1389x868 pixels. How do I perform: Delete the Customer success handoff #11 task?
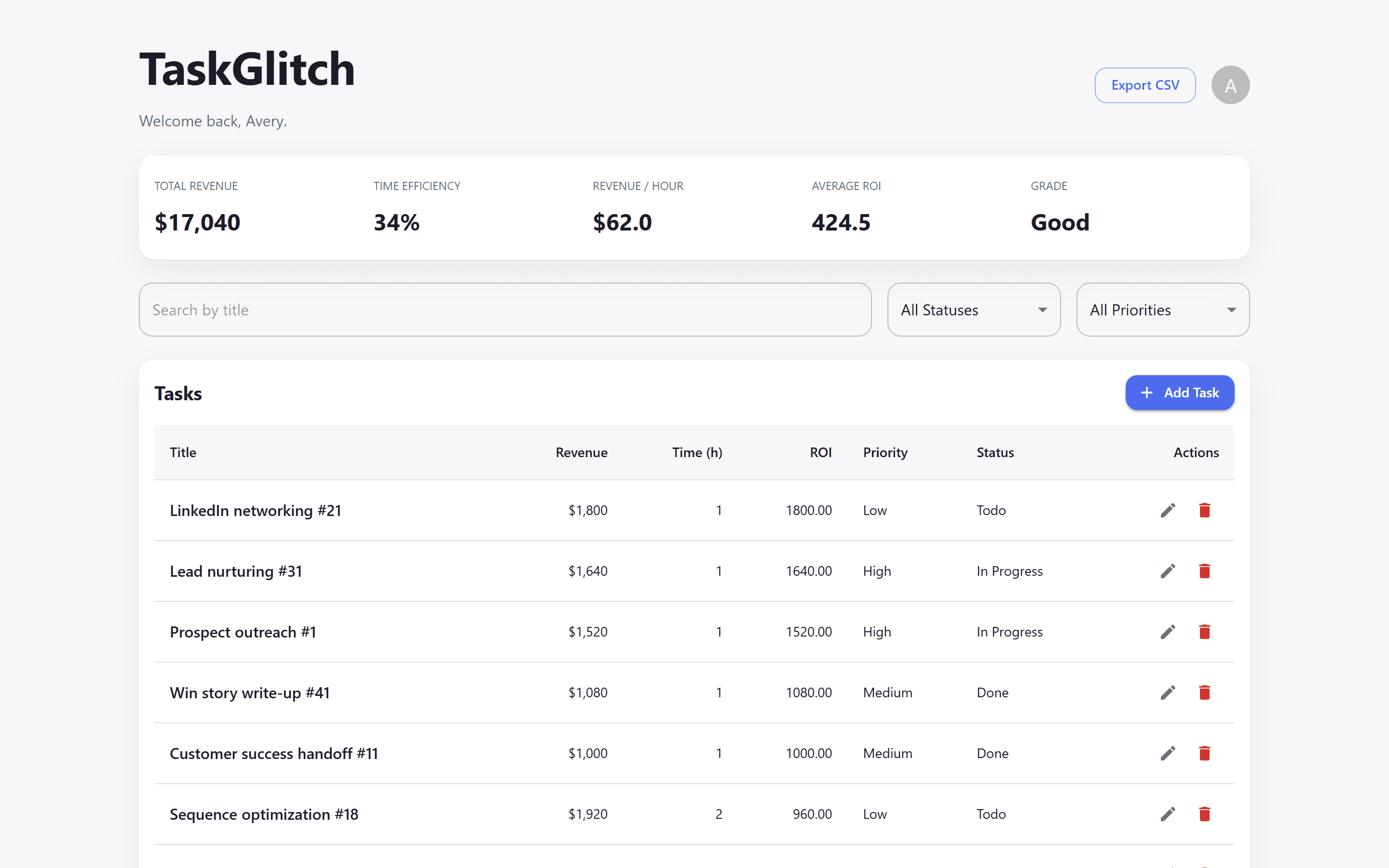(x=1204, y=754)
